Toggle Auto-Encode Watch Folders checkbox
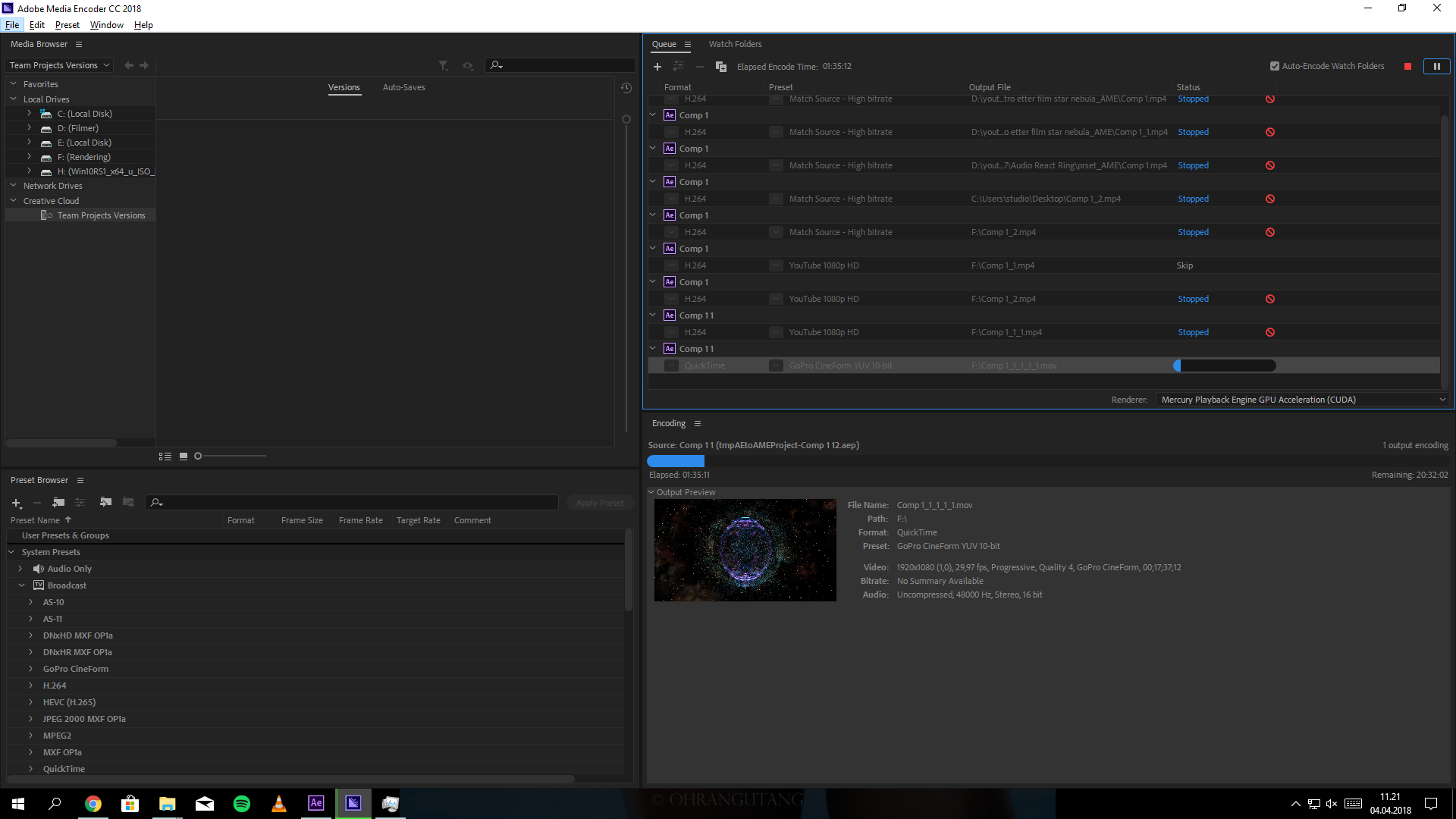1456x819 pixels. point(1275,65)
